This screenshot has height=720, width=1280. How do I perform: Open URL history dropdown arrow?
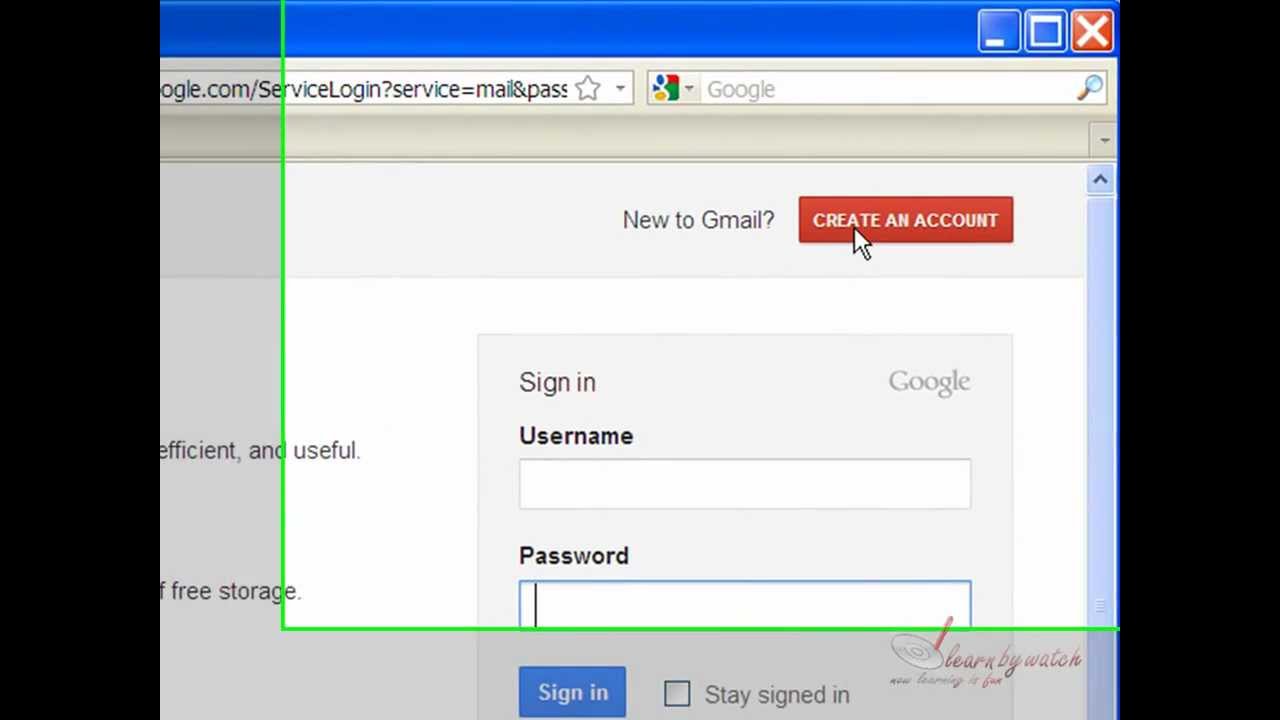click(x=620, y=89)
